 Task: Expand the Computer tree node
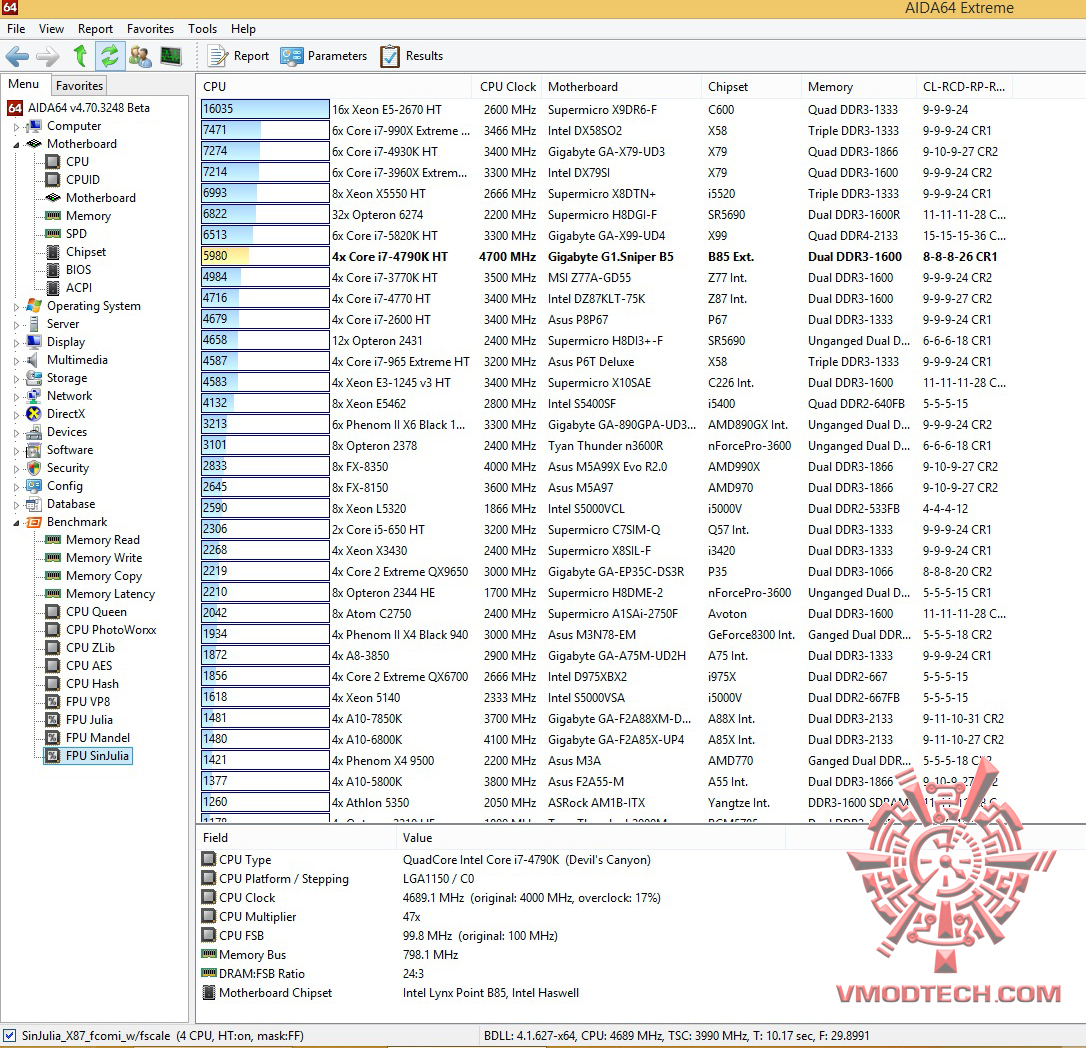coord(17,127)
